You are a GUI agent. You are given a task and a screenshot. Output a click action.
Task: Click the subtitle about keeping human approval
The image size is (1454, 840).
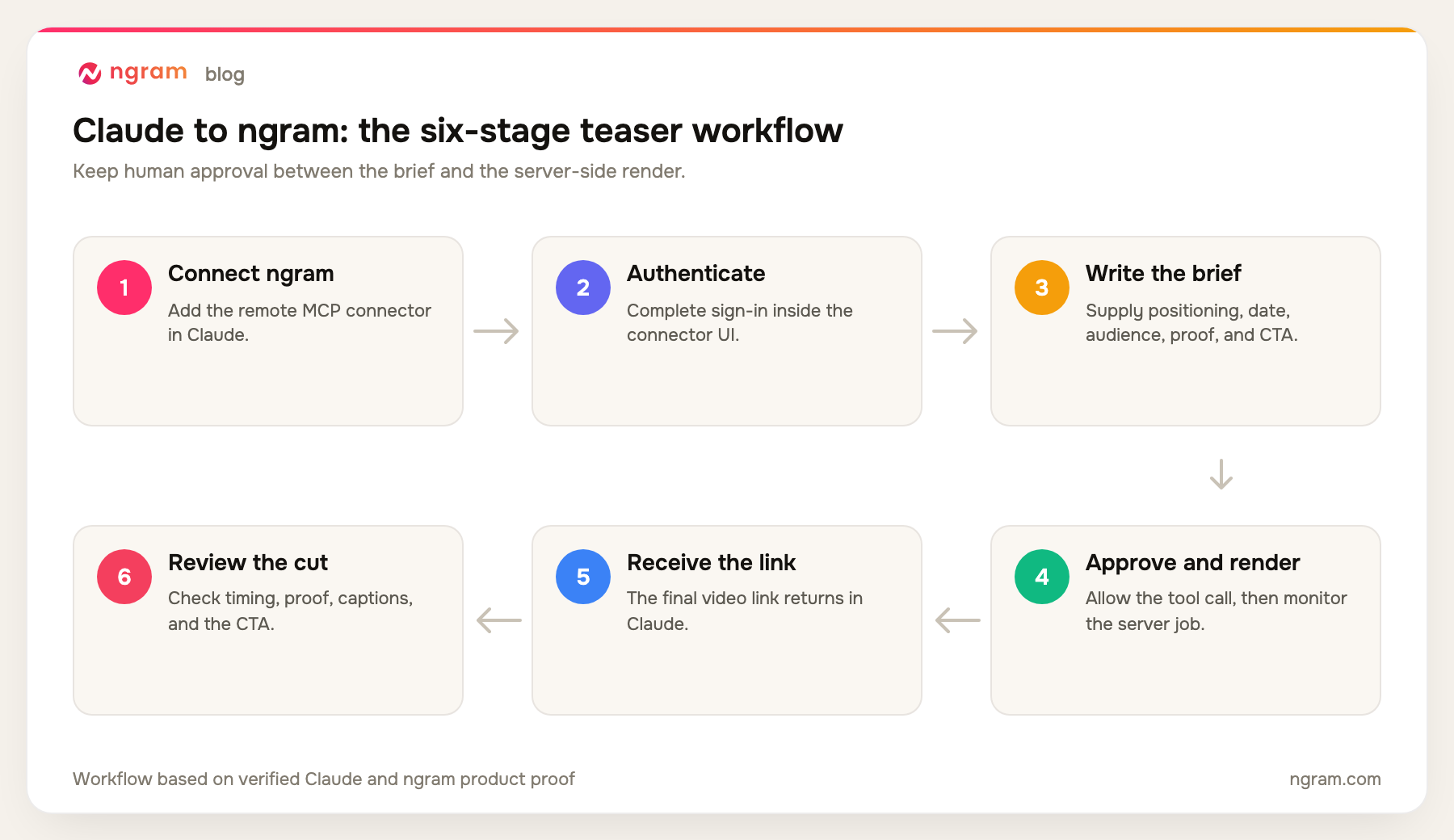379,171
